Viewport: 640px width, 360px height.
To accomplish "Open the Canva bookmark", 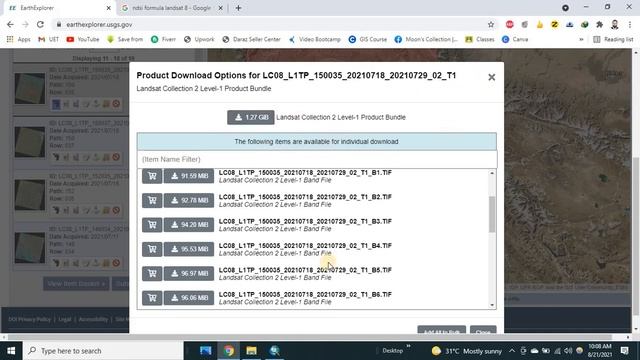I will tap(515, 39).
